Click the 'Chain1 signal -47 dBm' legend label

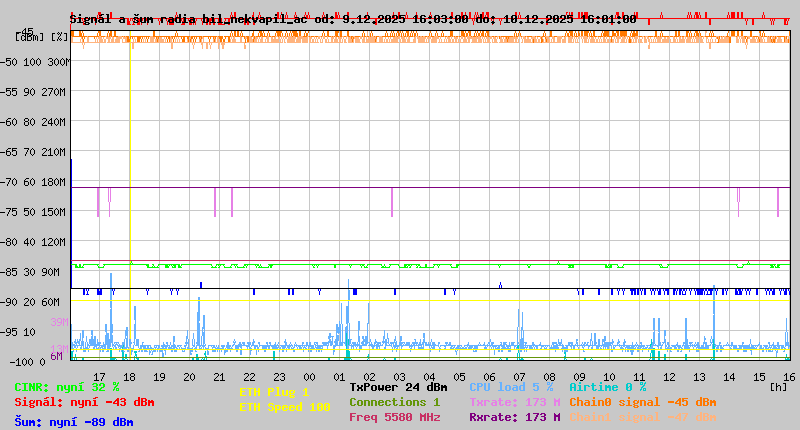(643, 417)
